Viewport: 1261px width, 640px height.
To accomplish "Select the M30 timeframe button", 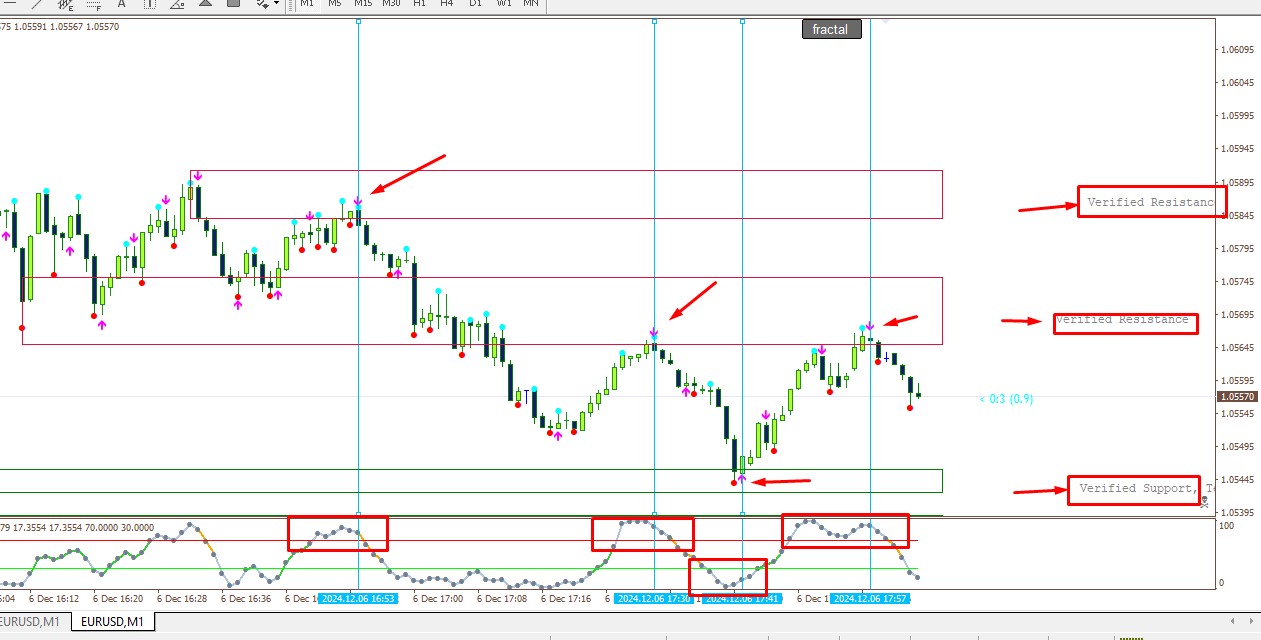I will (391, 4).
